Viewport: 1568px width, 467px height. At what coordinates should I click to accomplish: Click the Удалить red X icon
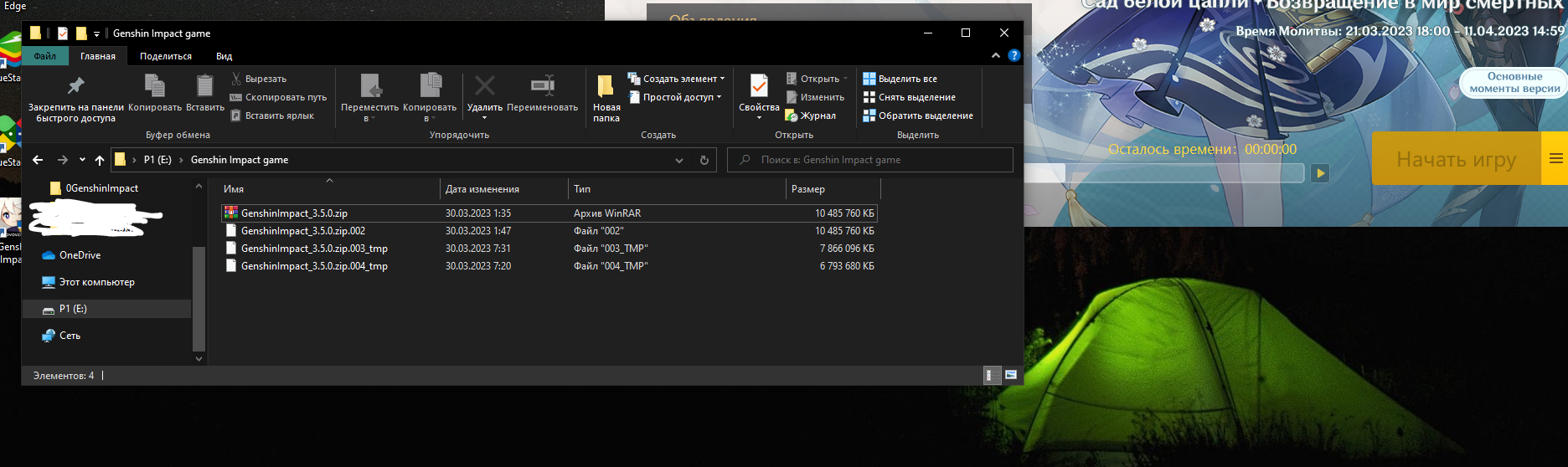485,85
